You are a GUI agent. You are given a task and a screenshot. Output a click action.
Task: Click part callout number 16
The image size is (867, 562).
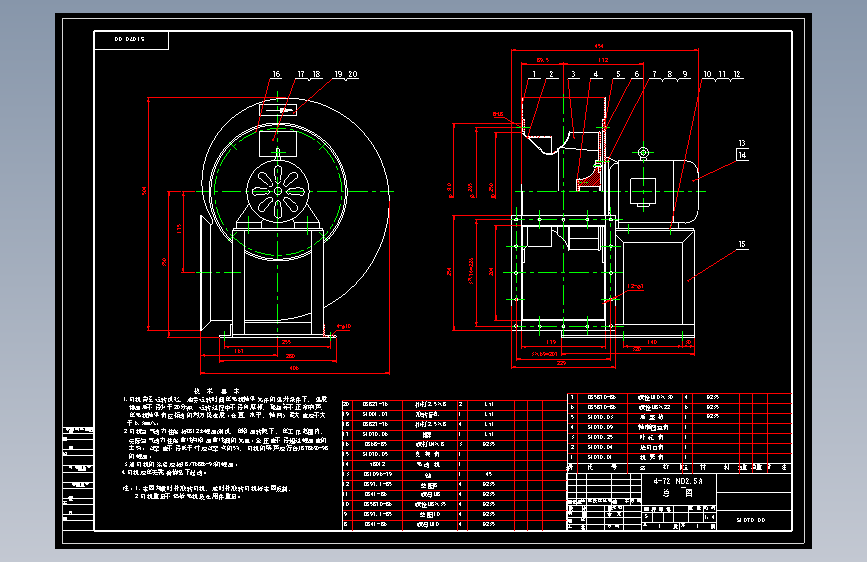tap(276, 74)
